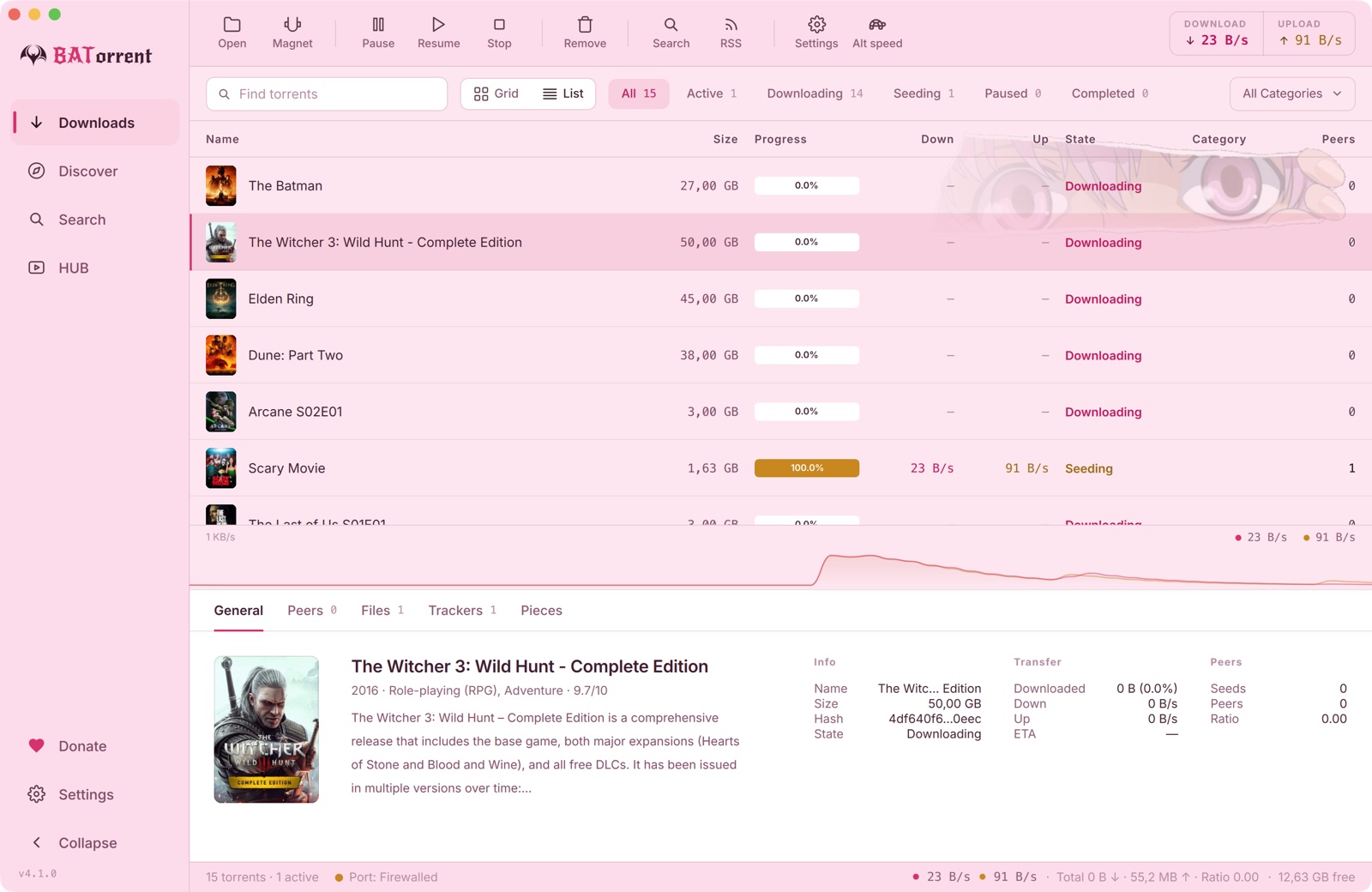The width and height of the screenshot is (1372, 892).
Task: Click the Seeding state of Scary Movie
Action: click(x=1088, y=468)
